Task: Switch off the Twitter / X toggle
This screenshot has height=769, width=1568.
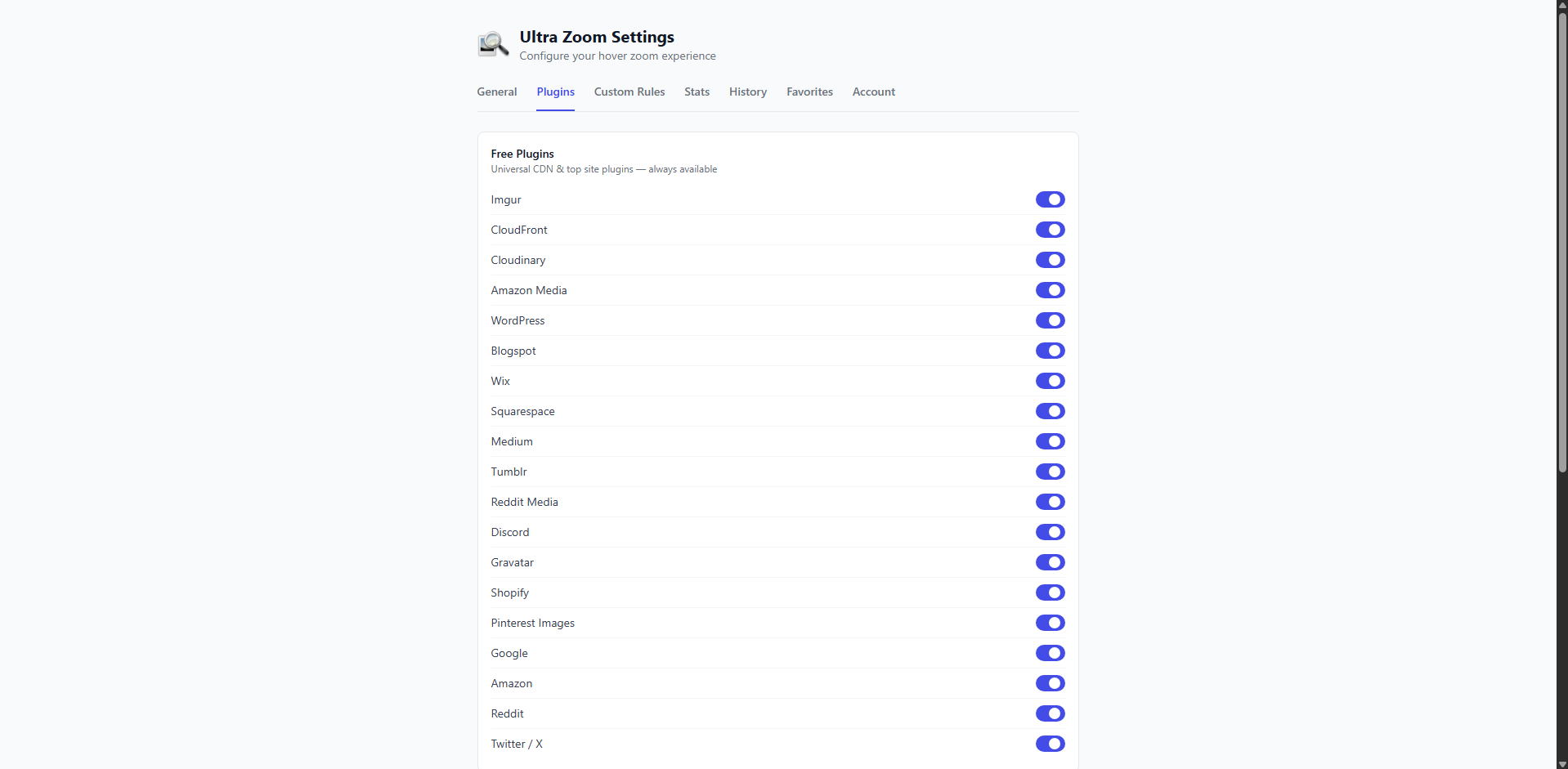Action: tap(1051, 744)
